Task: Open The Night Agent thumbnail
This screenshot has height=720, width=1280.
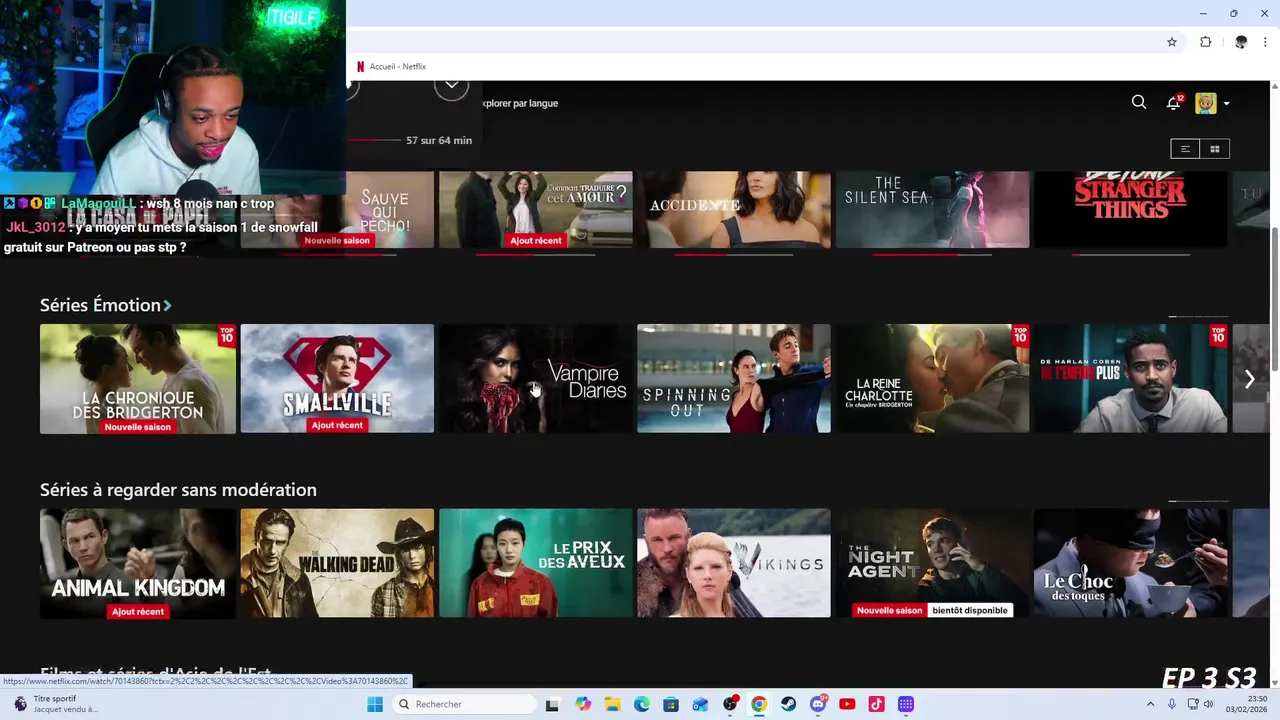Action: 932,564
